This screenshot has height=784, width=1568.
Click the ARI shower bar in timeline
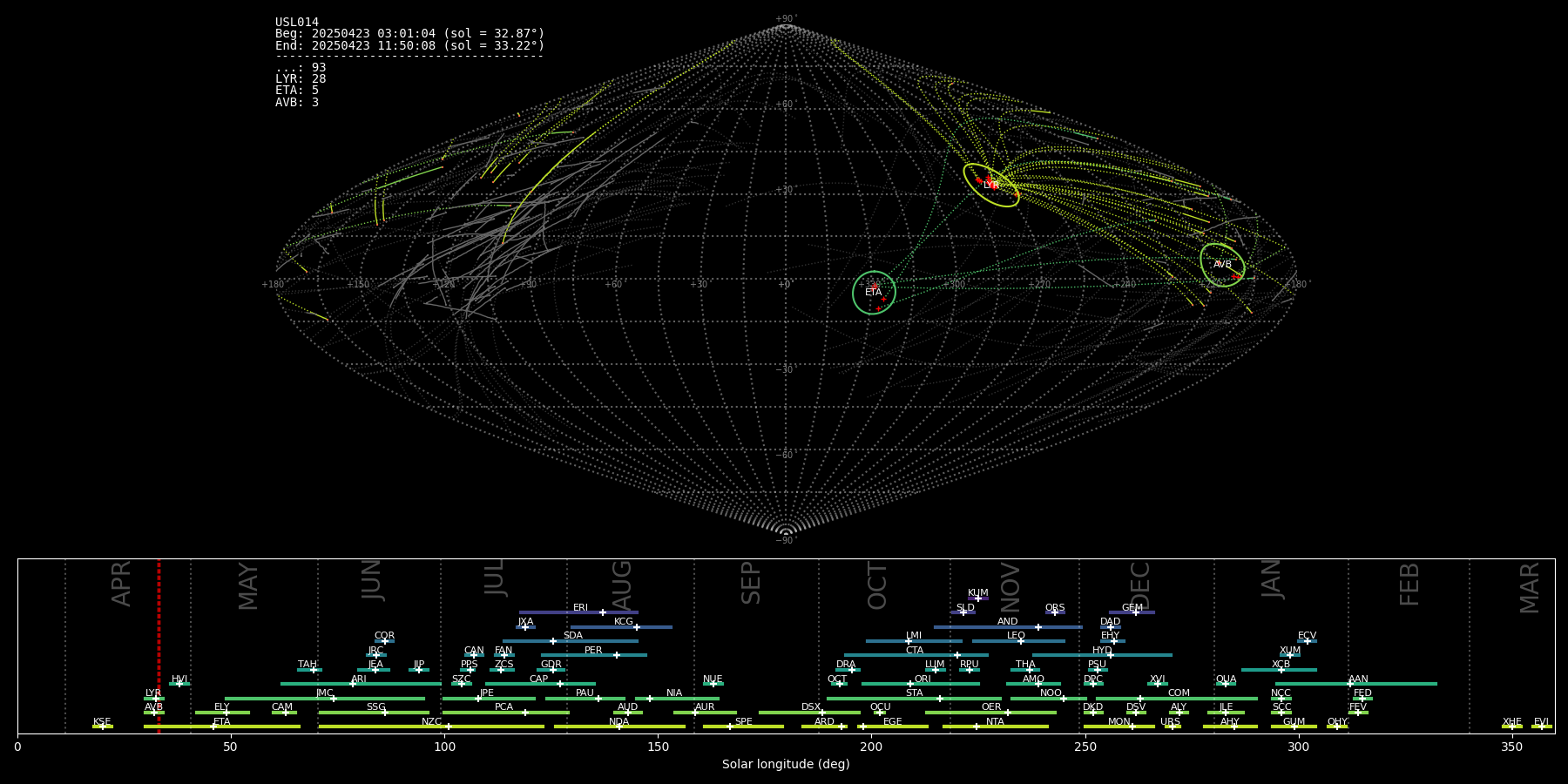click(x=361, y=684)
